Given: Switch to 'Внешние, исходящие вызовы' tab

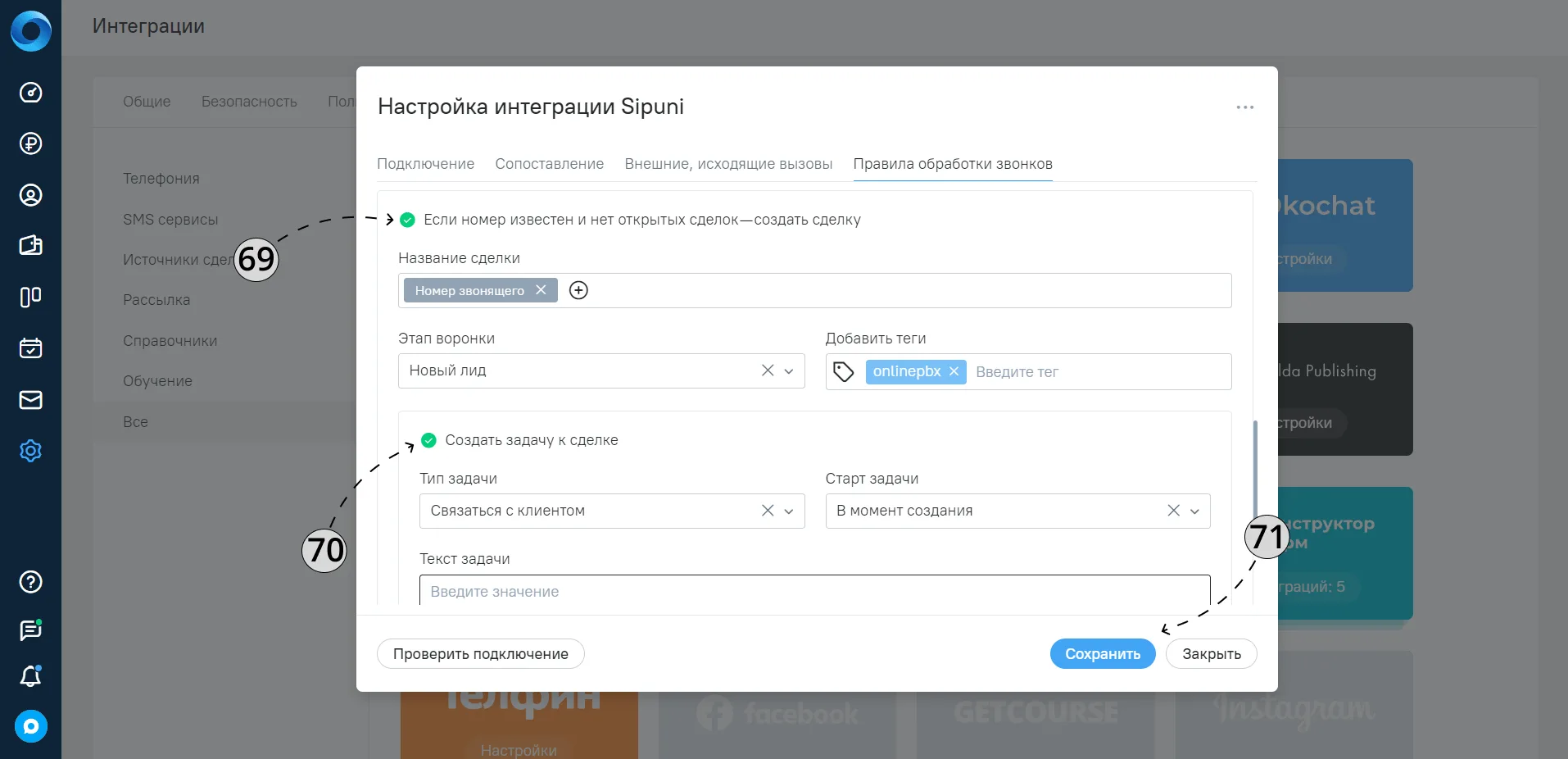Looking at the screenshot, I should click(728, 164).
